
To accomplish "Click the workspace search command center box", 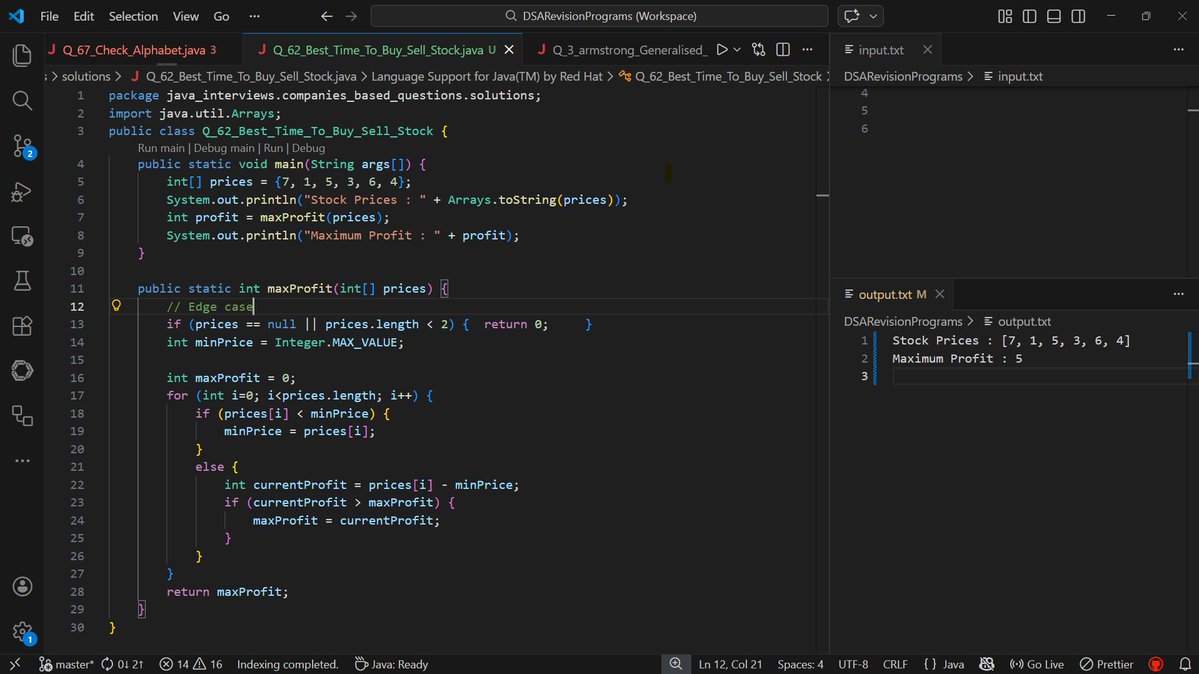I will [x=599, y=16].
